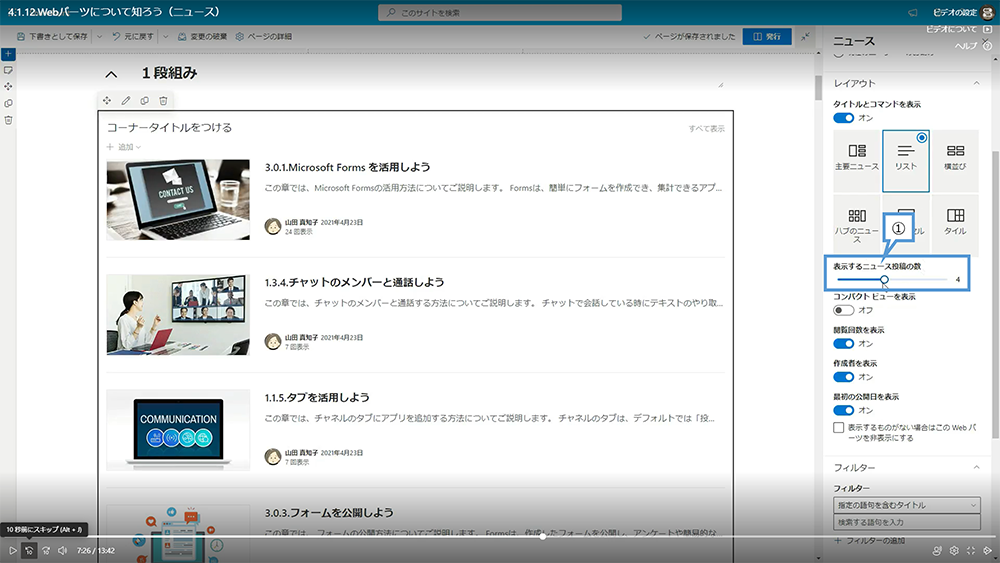Click the Stream logo icon in player controls
This screenshot has width=1000, height=563.
pos(988,550)
